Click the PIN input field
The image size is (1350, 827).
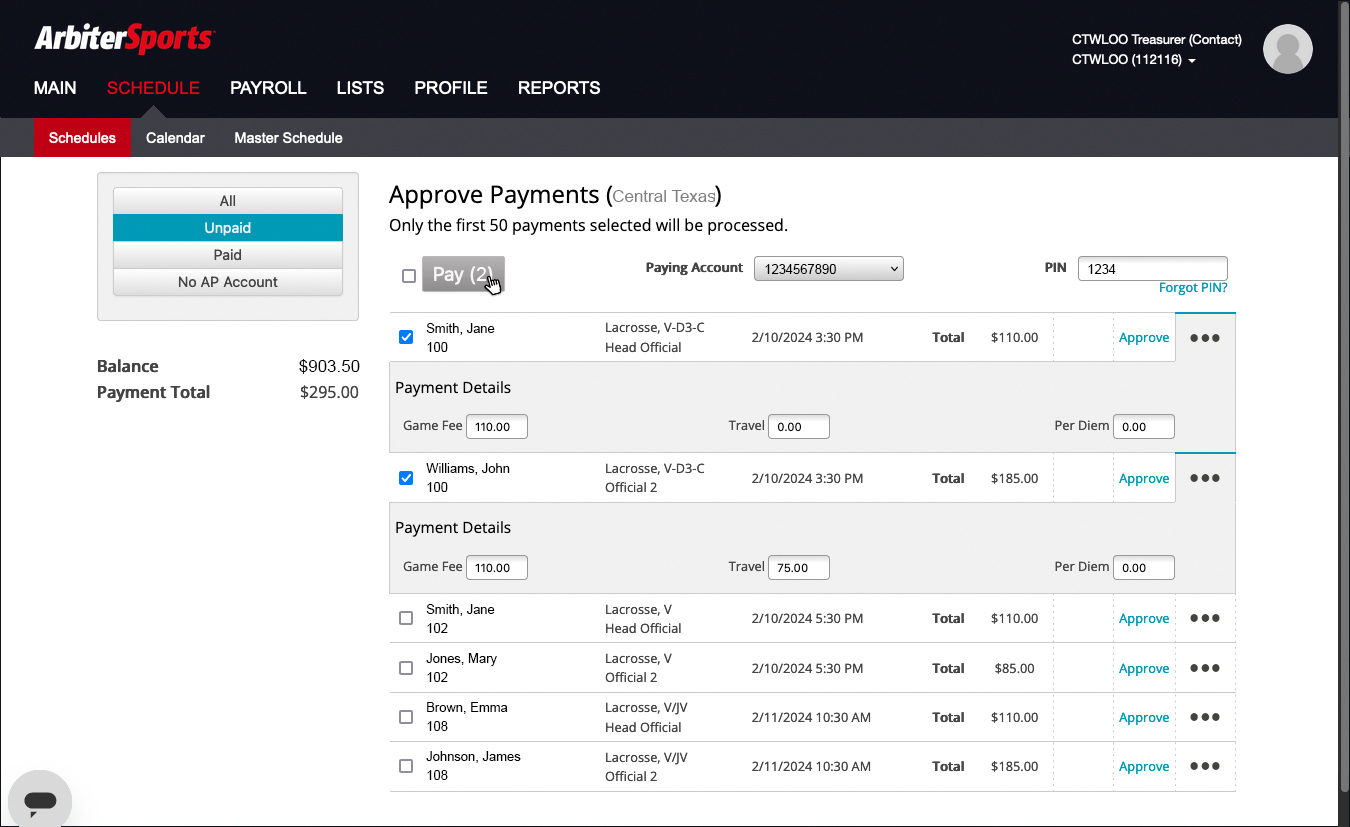pos(1152,269)
